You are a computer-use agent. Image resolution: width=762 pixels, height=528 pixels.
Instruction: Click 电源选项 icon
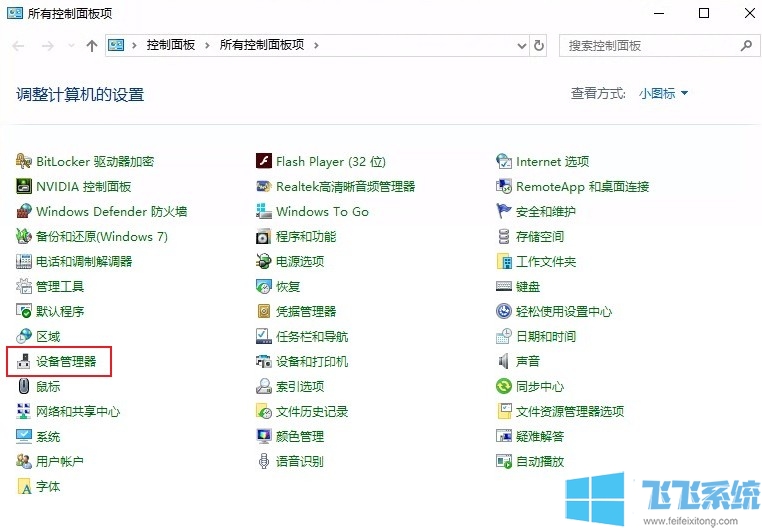pyautogui.click(x=264, y=262)
